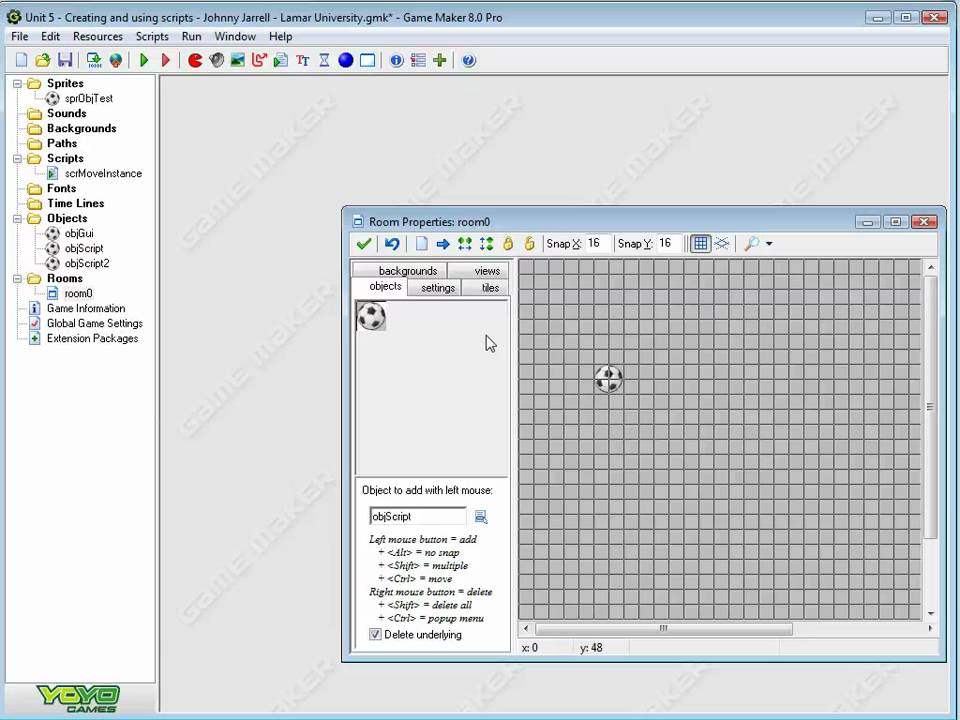The height and width of the screenshot is (720, 960).
Task: Create a new time line hourglass
Action: click(x=324, y=60)
